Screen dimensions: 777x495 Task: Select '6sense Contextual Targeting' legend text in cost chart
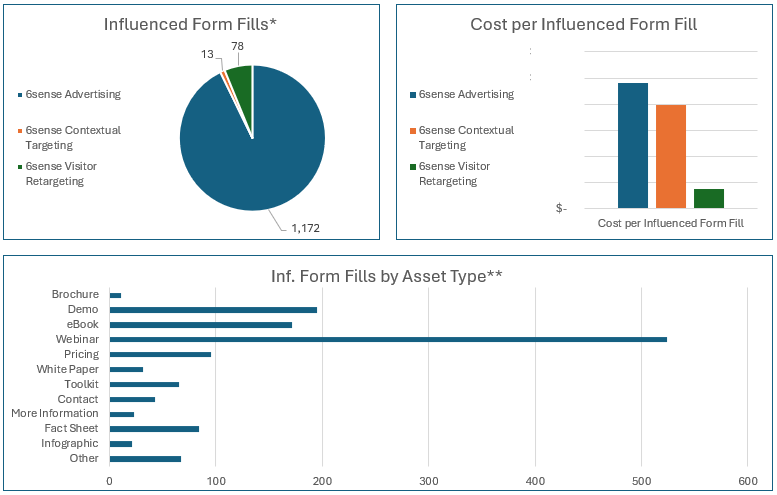tap(466, 137)
